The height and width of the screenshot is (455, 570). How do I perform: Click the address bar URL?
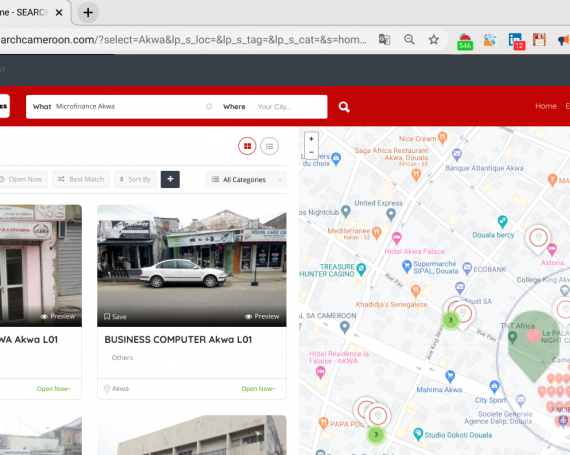(x=184, y=40)
